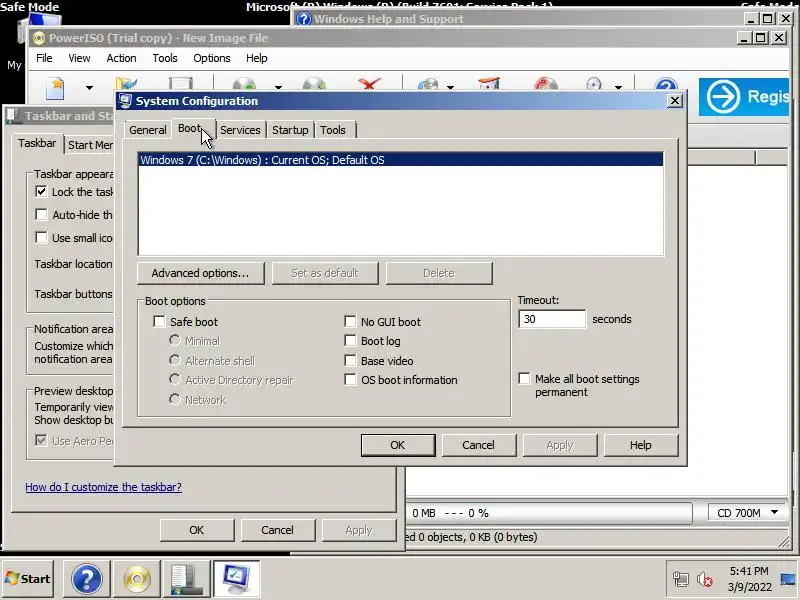
Task: Switch to the Start Menu tab
Action: (x=90, y=145)
